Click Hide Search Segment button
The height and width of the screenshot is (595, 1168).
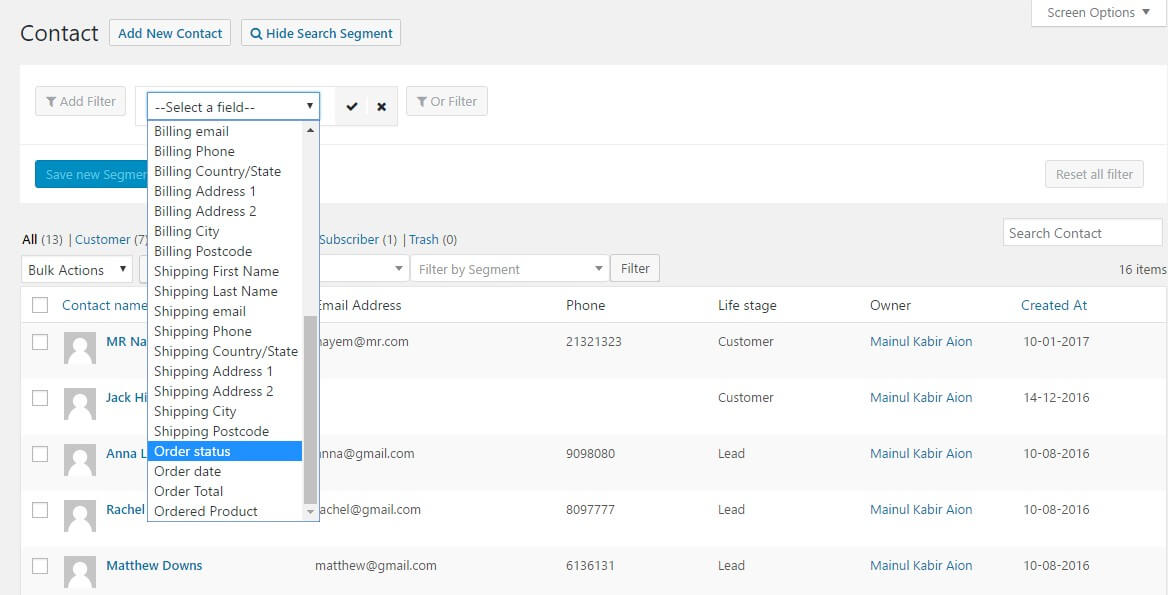(x=320, y=33)
